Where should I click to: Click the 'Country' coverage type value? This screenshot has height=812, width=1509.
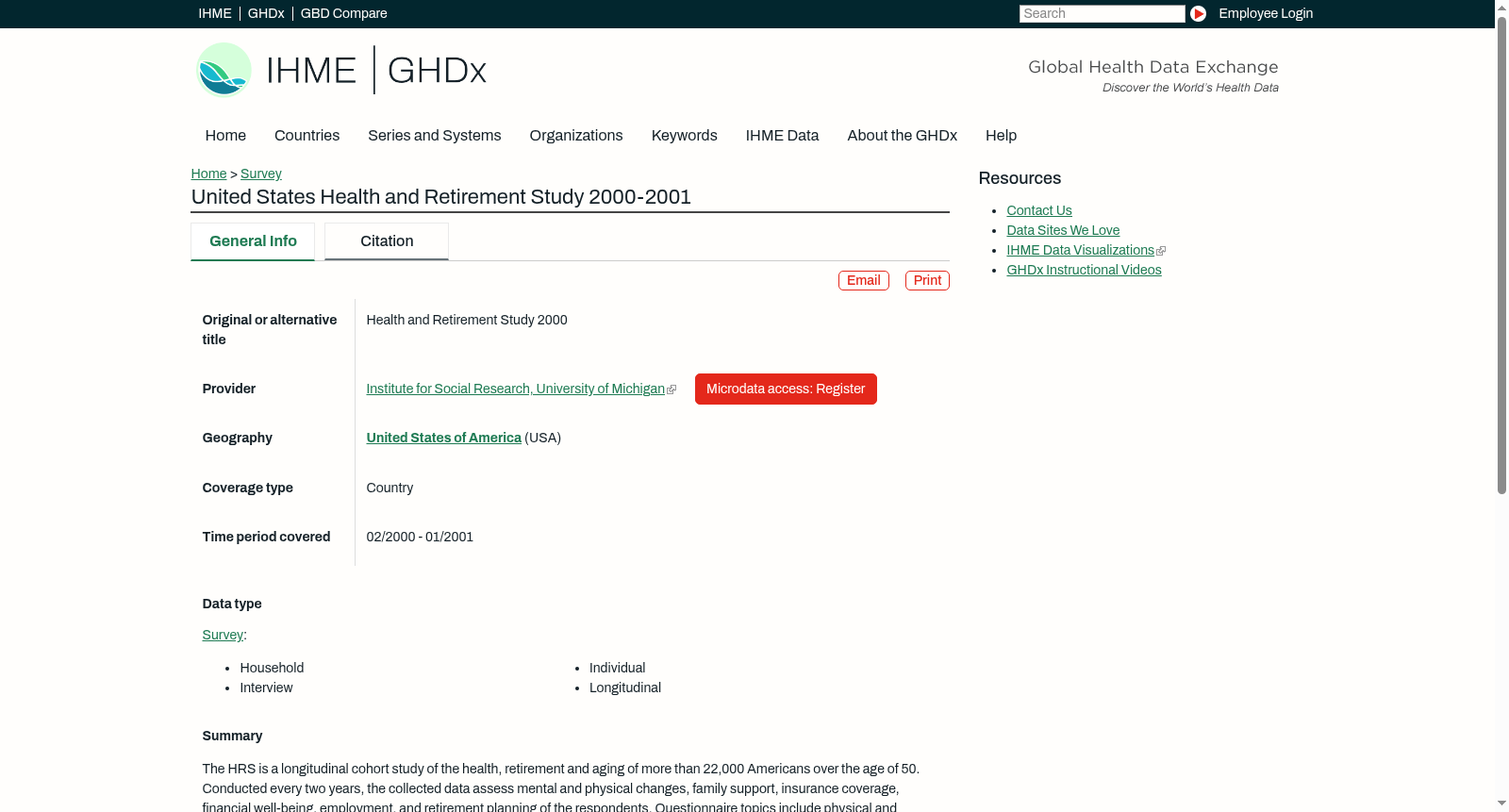[390, 488]
